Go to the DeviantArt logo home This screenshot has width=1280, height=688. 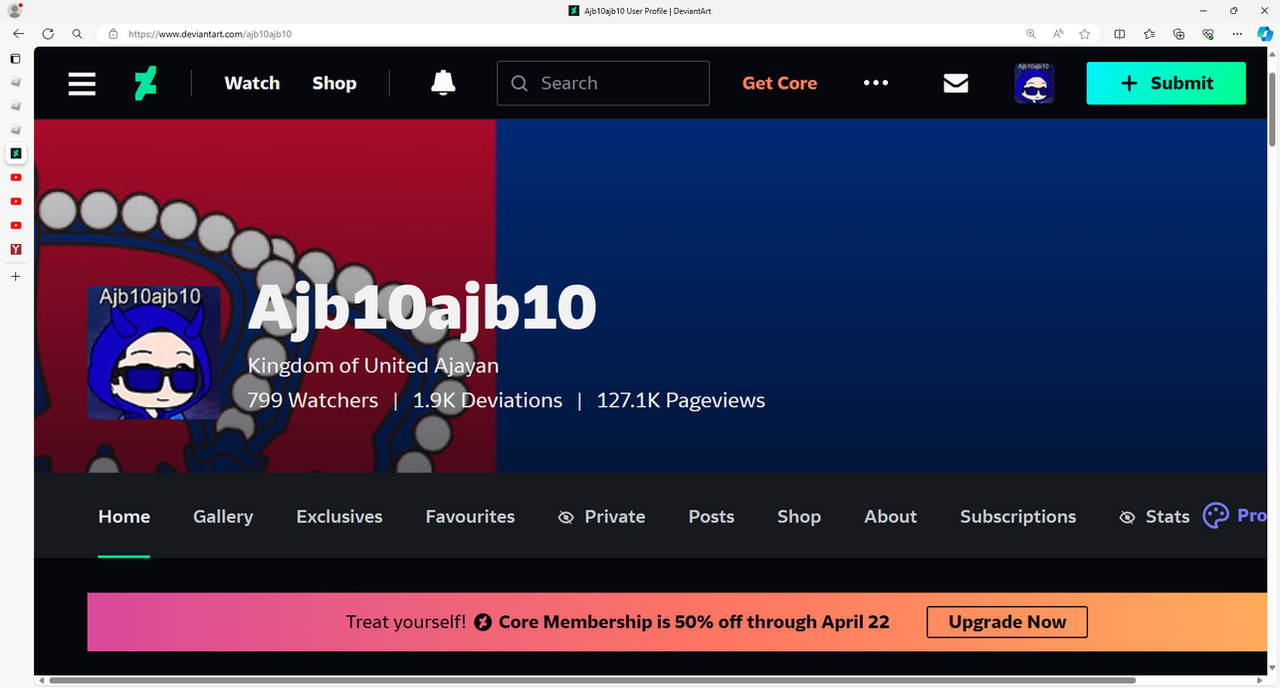[x=146, y=83]
